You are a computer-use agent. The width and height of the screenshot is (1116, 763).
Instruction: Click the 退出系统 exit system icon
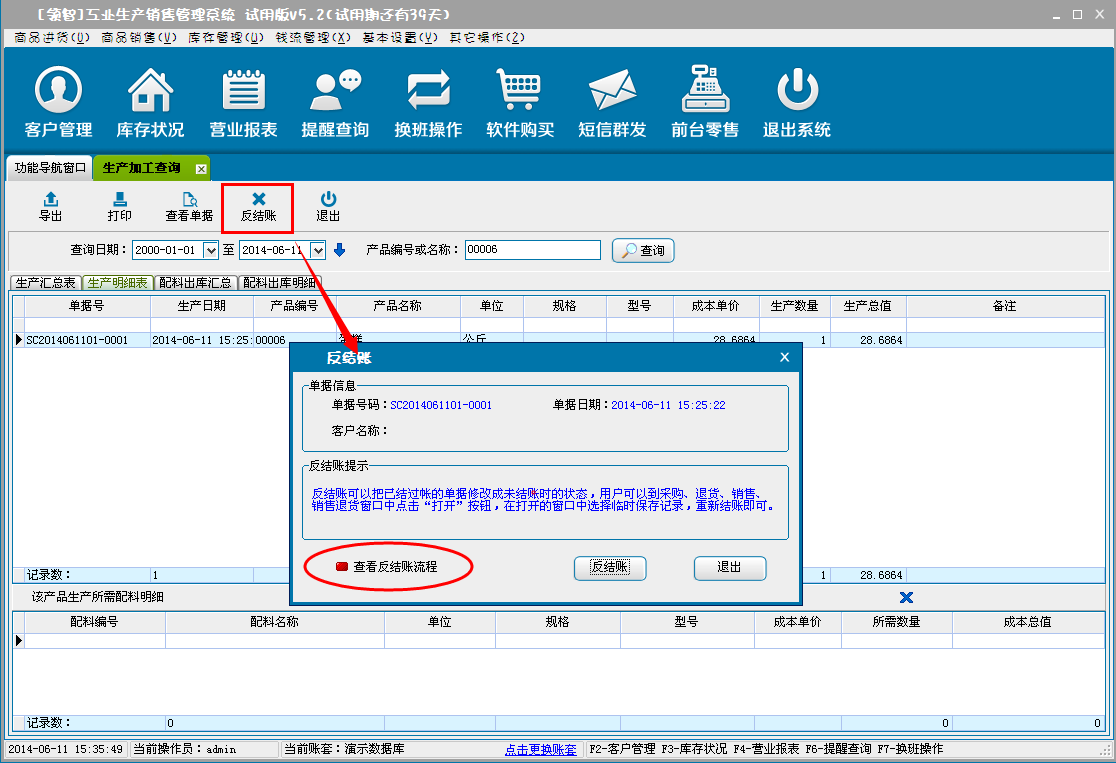pyautogui.click(x=797, y=102)
